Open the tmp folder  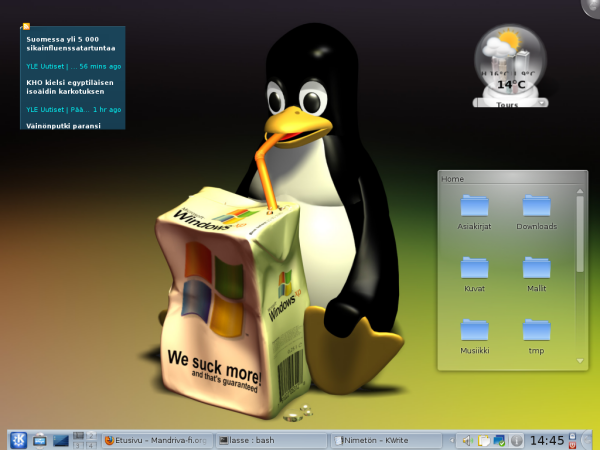pyautogui.click(x=536, y=337)
